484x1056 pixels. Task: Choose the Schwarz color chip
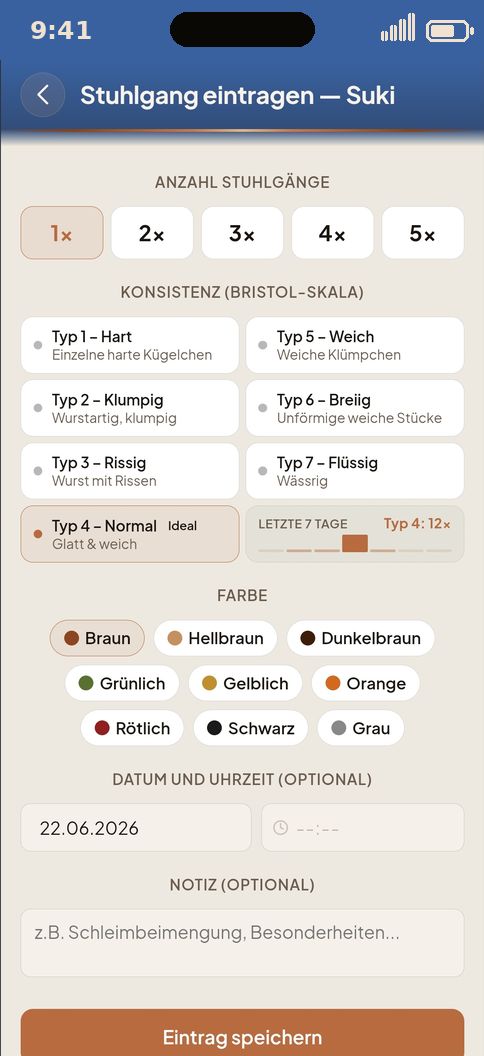(251, 728)
